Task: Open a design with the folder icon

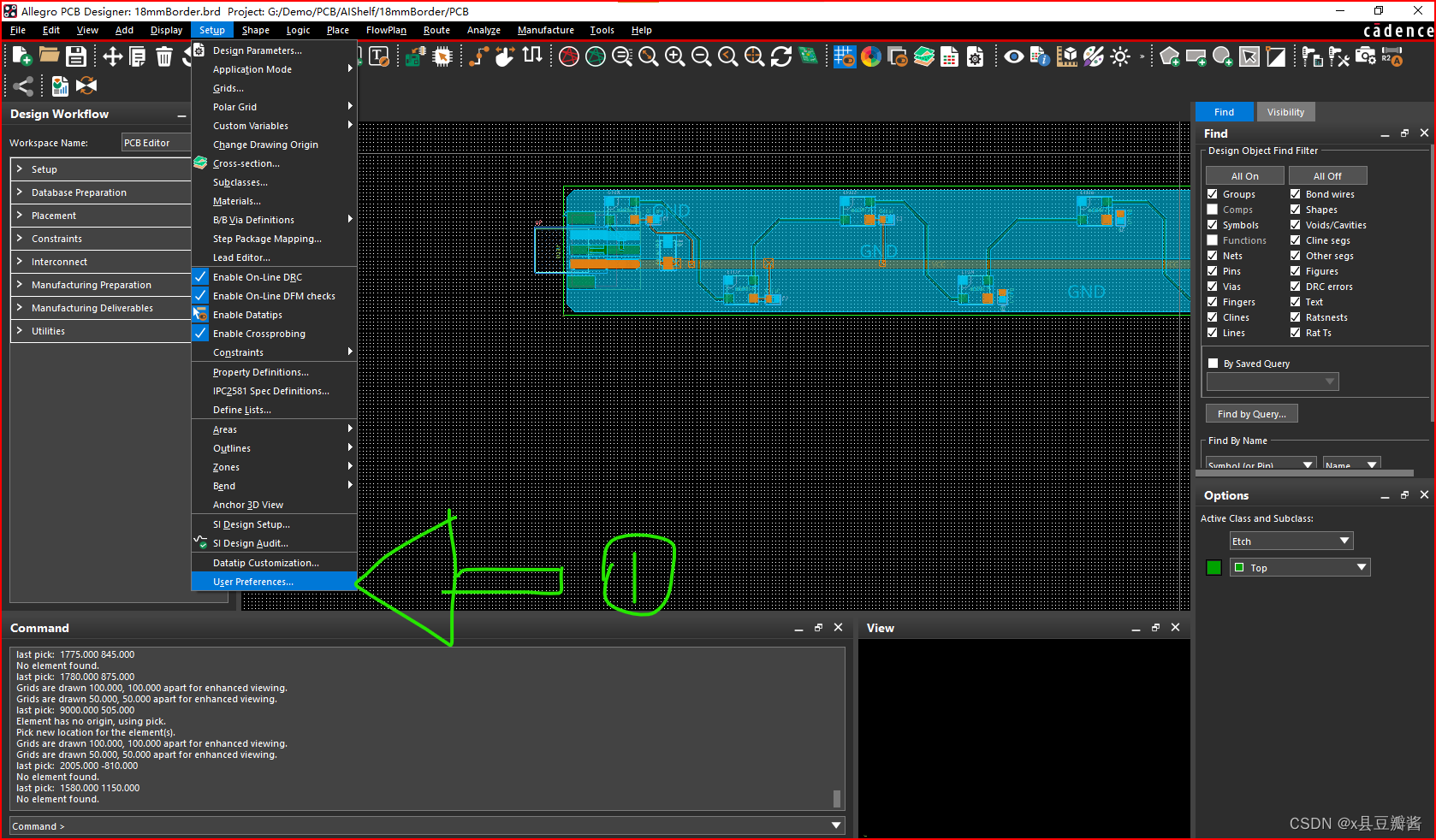Action: [x=49, y=56]
